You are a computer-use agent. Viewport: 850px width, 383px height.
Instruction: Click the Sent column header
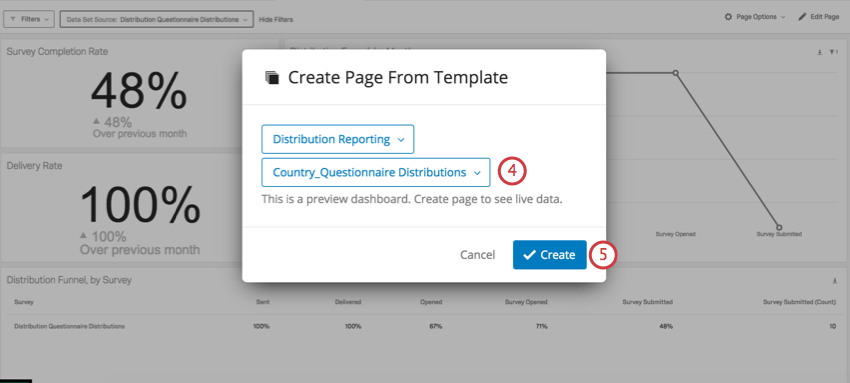click(x=263, y=302)
